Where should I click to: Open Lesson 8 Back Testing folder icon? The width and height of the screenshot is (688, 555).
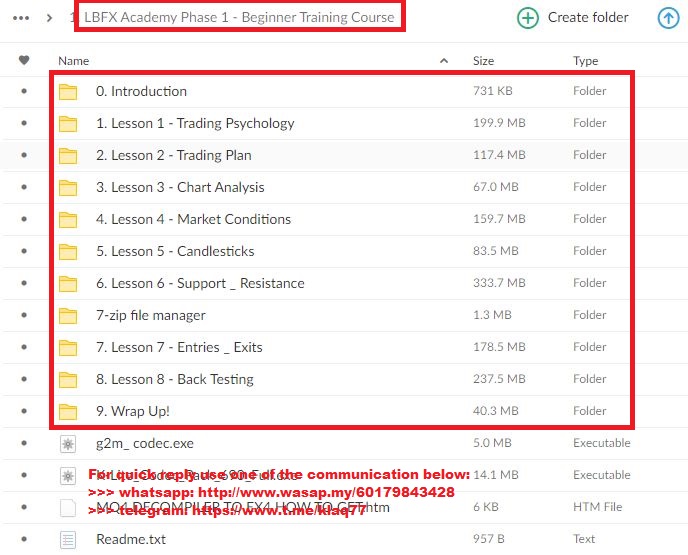(68, 380)
